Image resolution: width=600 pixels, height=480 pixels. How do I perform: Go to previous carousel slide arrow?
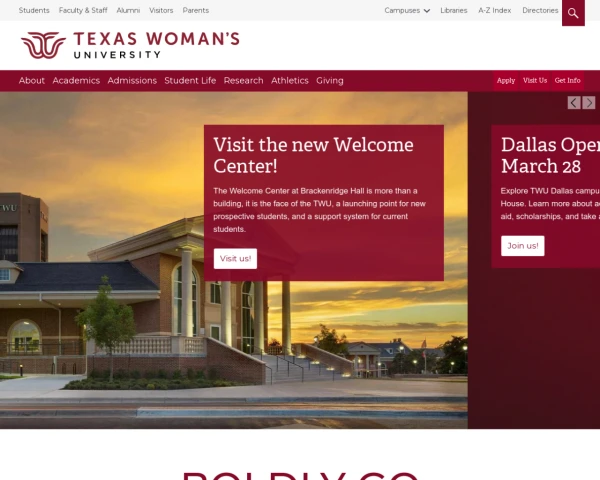pyautogui.click(x=574, y=103)
